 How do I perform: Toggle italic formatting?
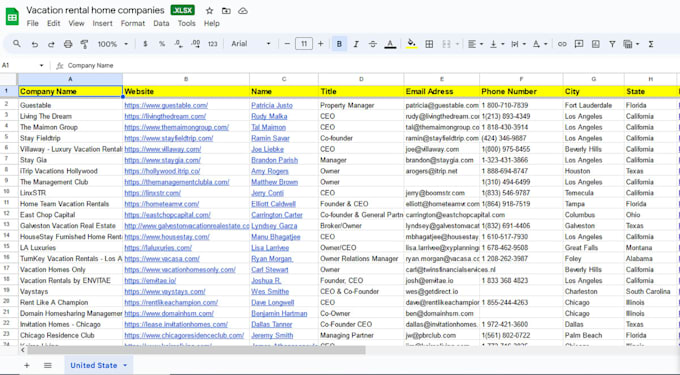click(x=356, y=44)
